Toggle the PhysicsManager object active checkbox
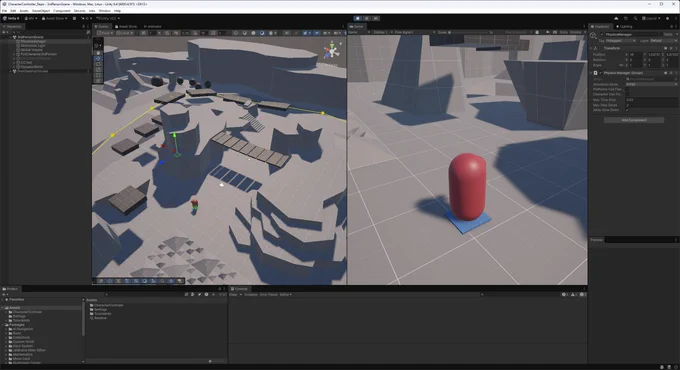Screen dimensions: 680x370 coord(602,34)
